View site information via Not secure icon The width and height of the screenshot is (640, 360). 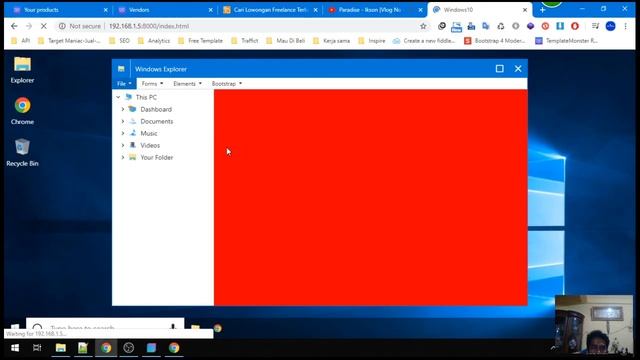pyautogui.click(x=62, y=26)
